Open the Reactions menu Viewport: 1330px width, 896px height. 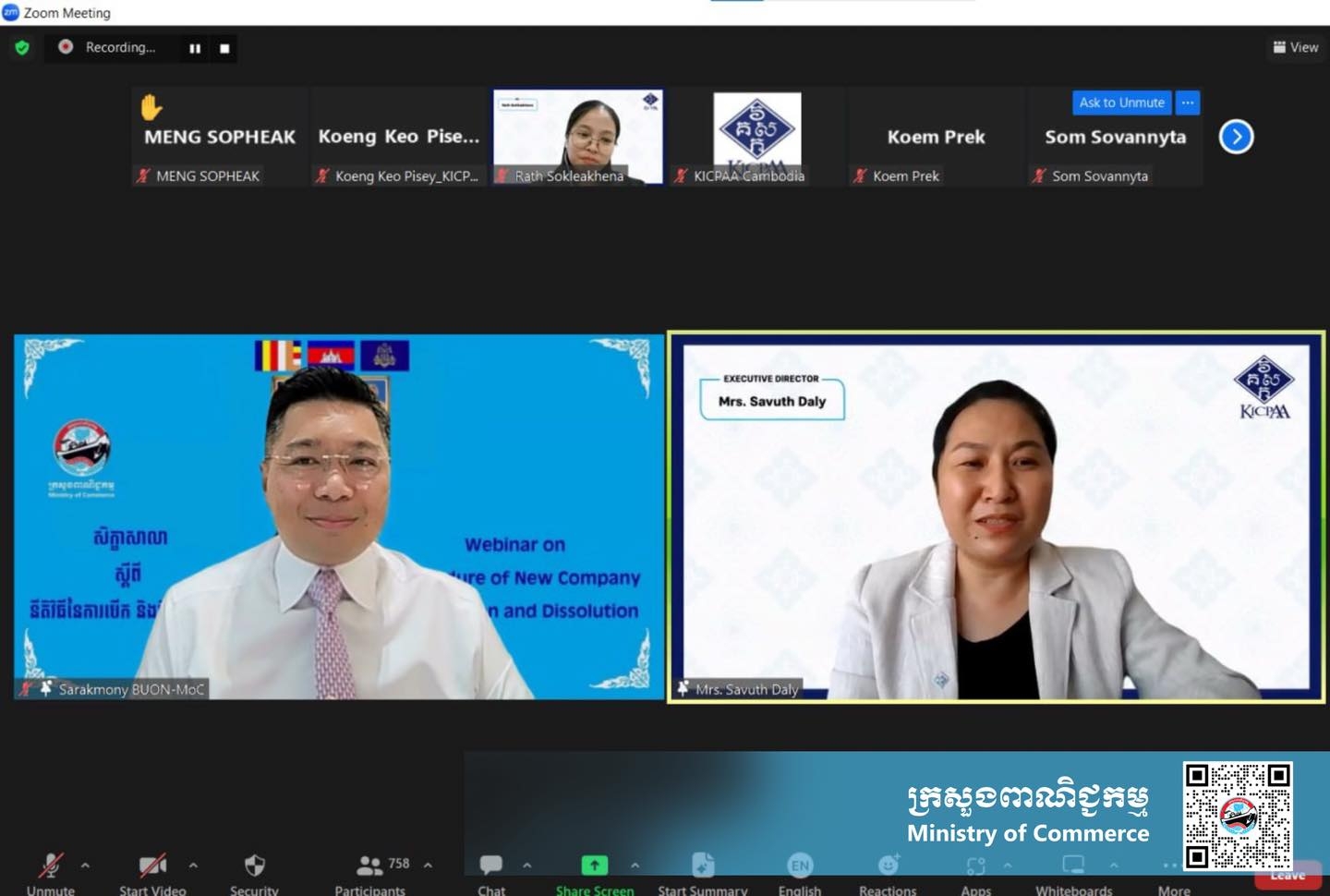pyautogui.click(x=888, y=866)
